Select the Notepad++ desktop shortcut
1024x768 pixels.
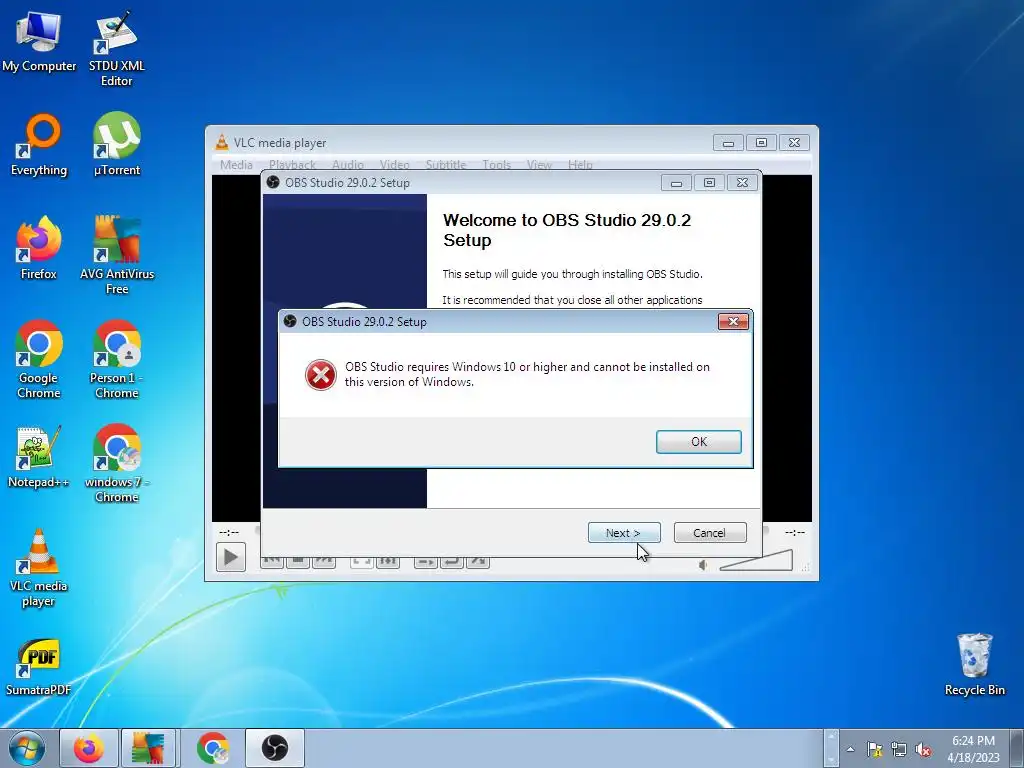[39, 456]
